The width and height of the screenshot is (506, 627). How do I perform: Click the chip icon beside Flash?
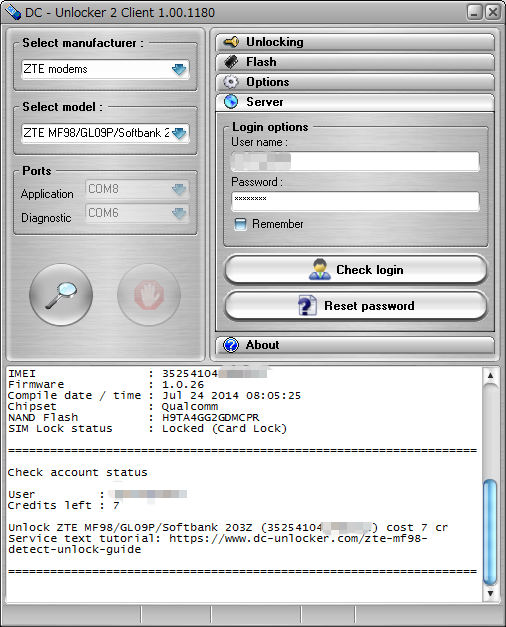[231, 62]
